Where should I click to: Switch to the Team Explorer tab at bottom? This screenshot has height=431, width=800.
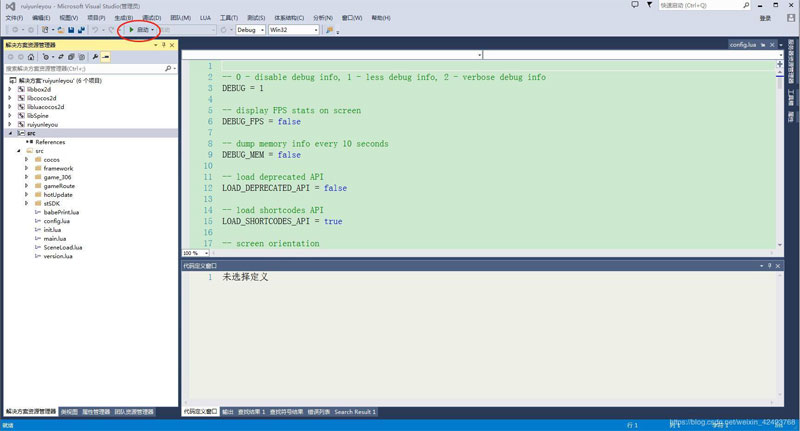pyautogui.click(x=134, y=412)
